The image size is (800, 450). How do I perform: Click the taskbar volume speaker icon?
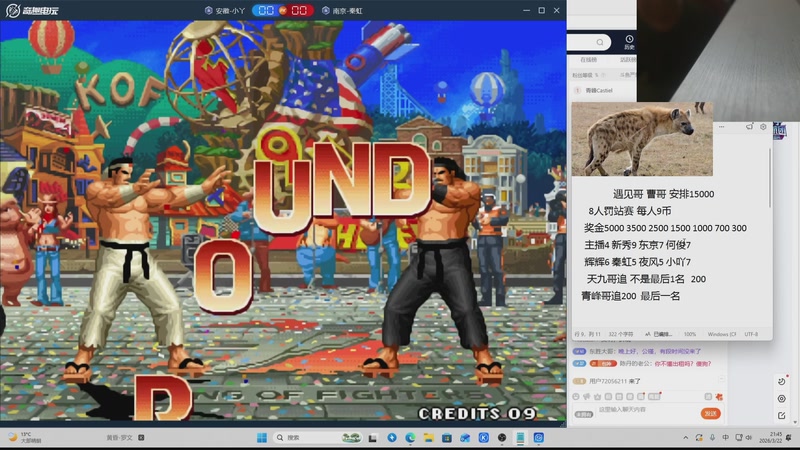click(x=749, y=438)
